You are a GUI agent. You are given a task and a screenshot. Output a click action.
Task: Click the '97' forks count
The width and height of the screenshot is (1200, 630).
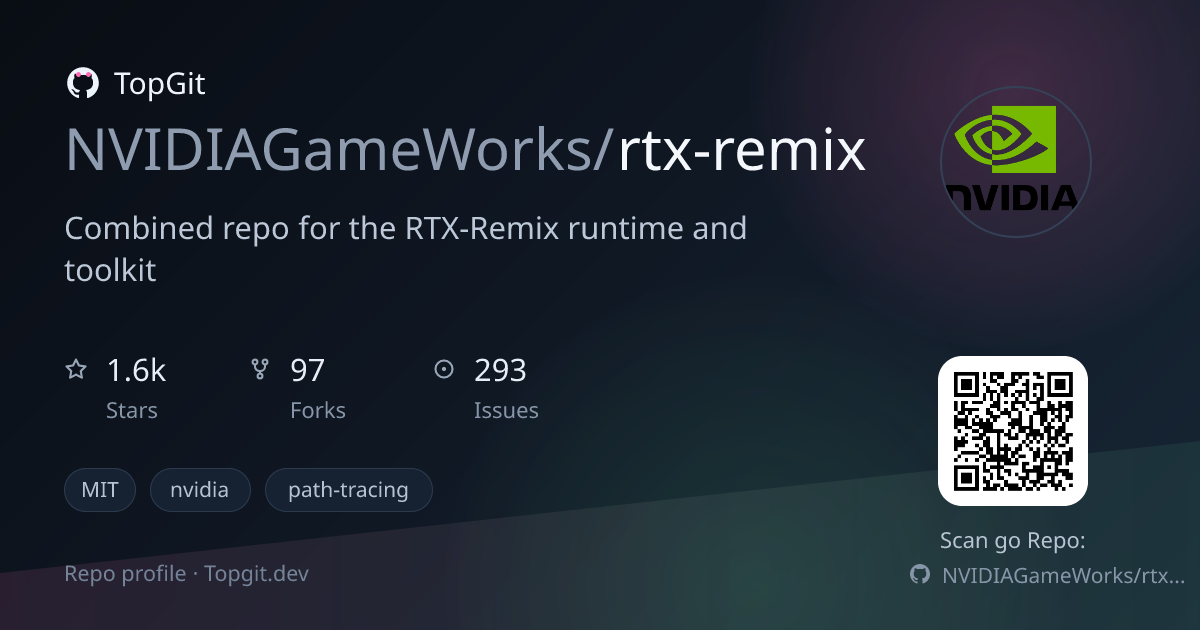(x=308, y=371)
